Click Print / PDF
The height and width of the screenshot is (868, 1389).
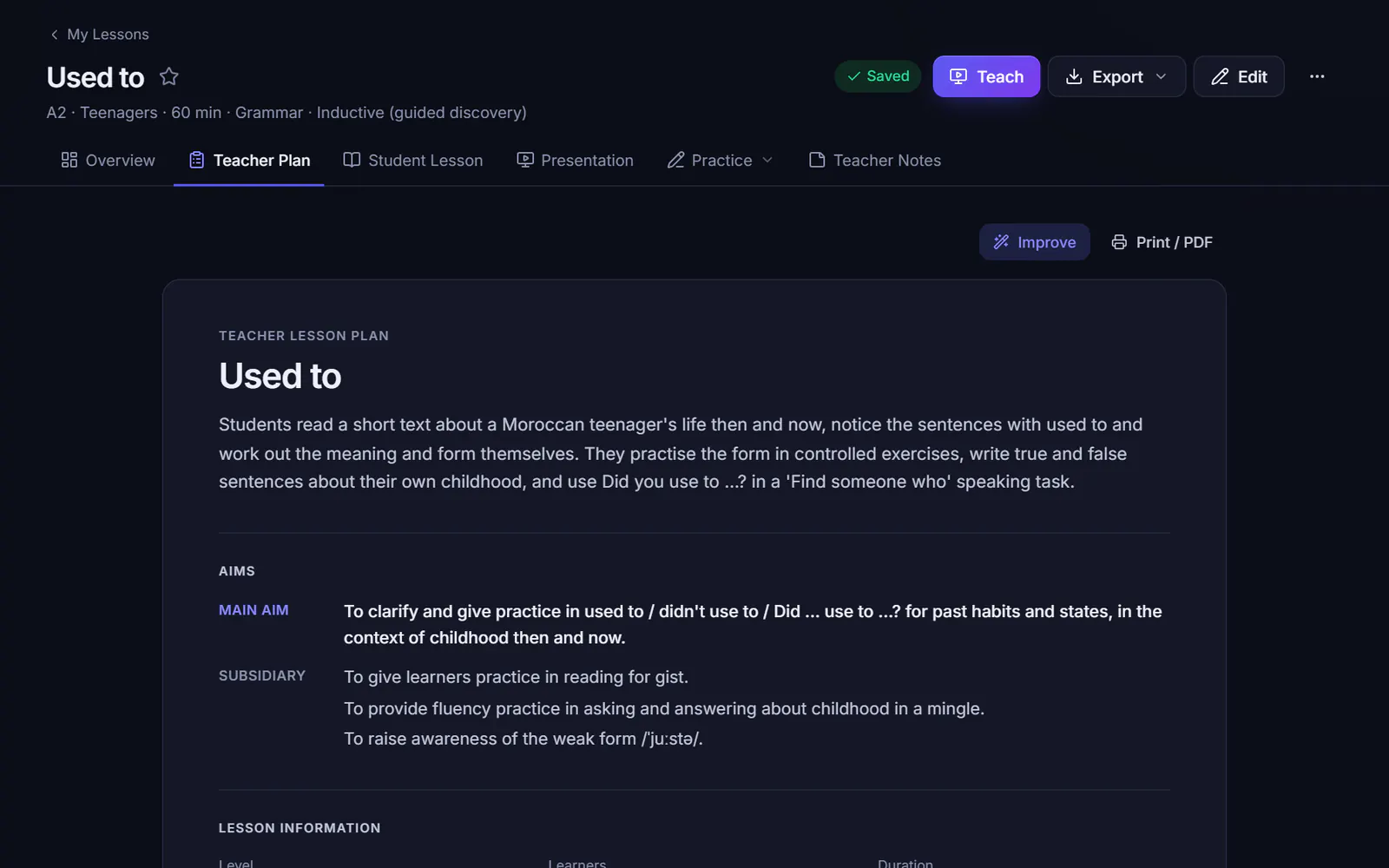1162,242
